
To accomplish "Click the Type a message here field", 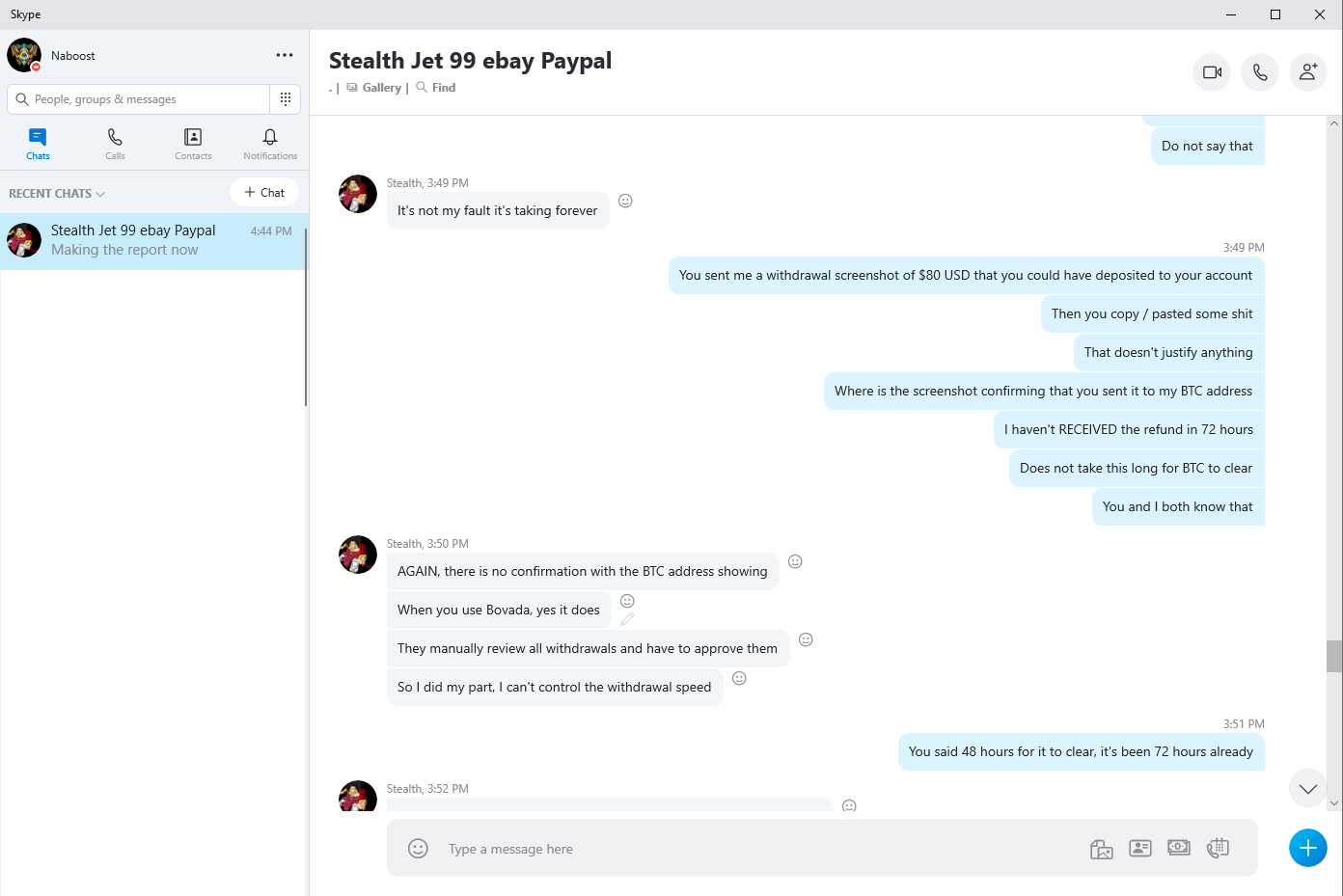I will tap(762, 849).
